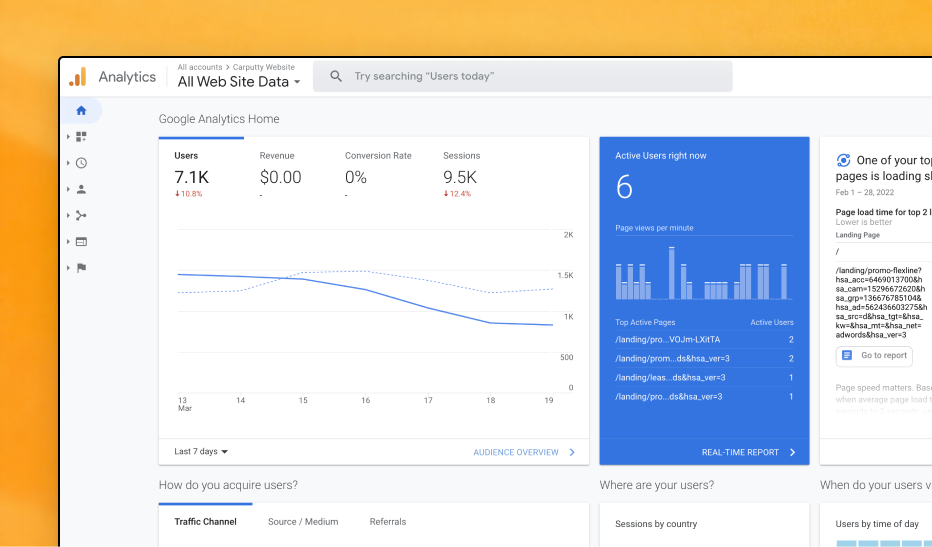Open the REAL-TIME REPORT link
Image resolution: width=932 pixels, height=547 pixels.
click(x=740, y=452)
